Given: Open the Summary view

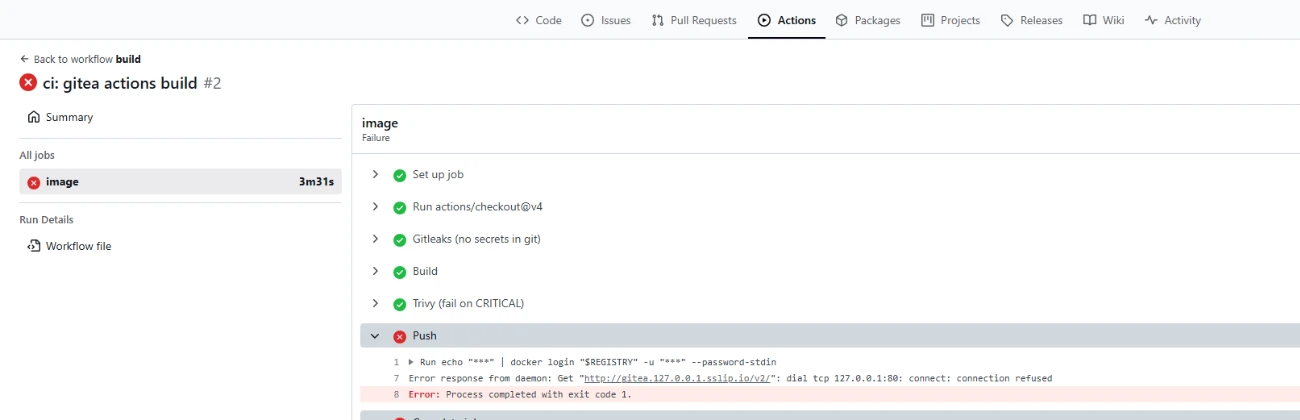Looking at the screenshot, I should 60,117.
